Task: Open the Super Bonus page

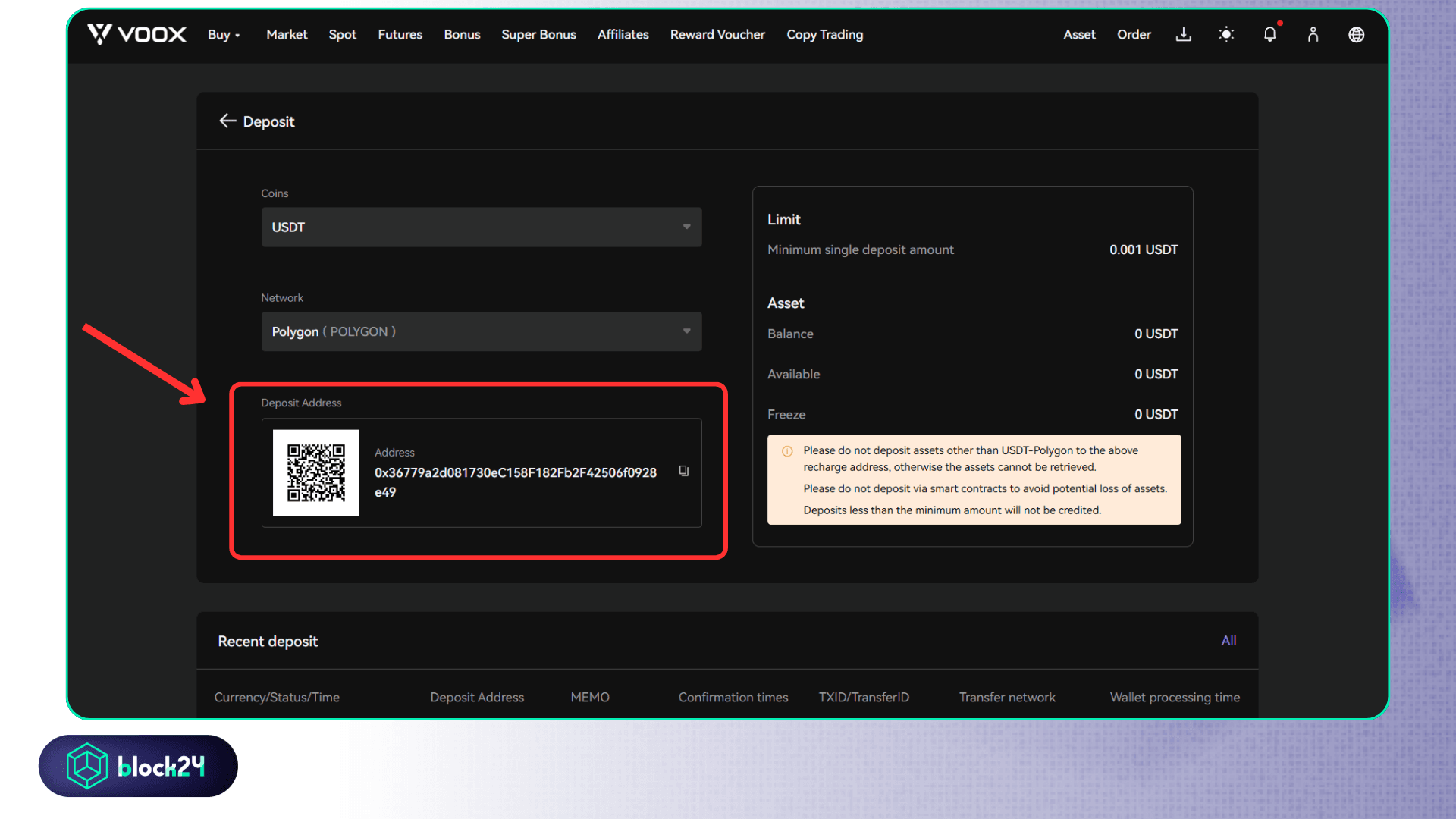Action: (538, 34)
